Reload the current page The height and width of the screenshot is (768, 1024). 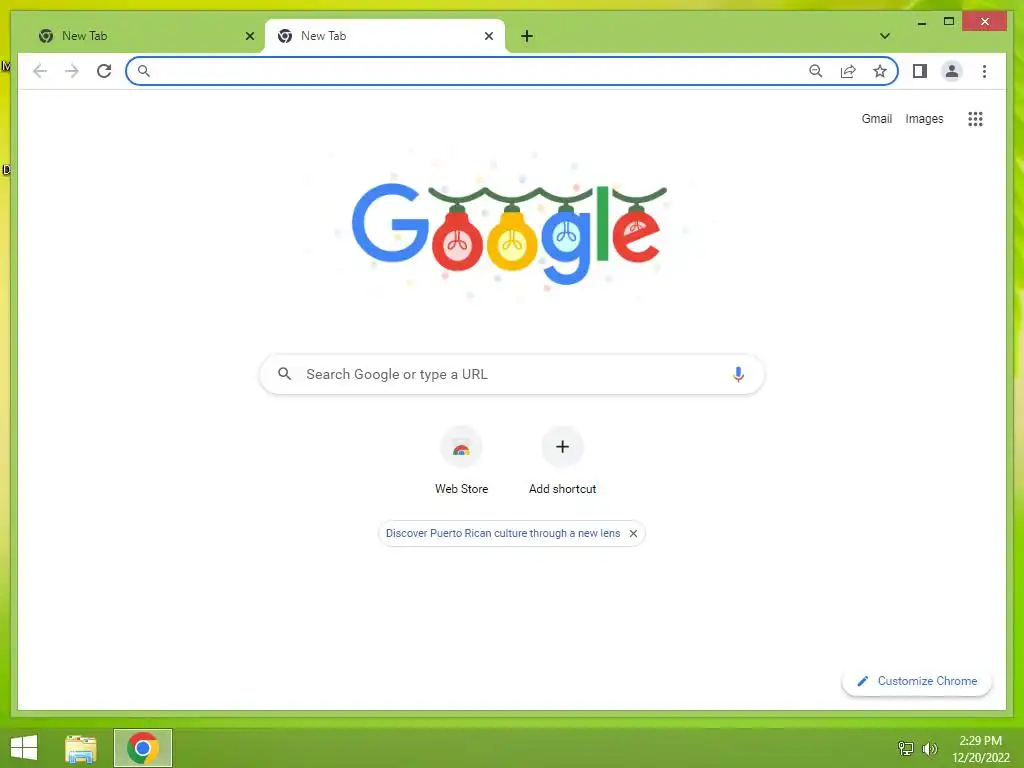[x=104, y=71]
